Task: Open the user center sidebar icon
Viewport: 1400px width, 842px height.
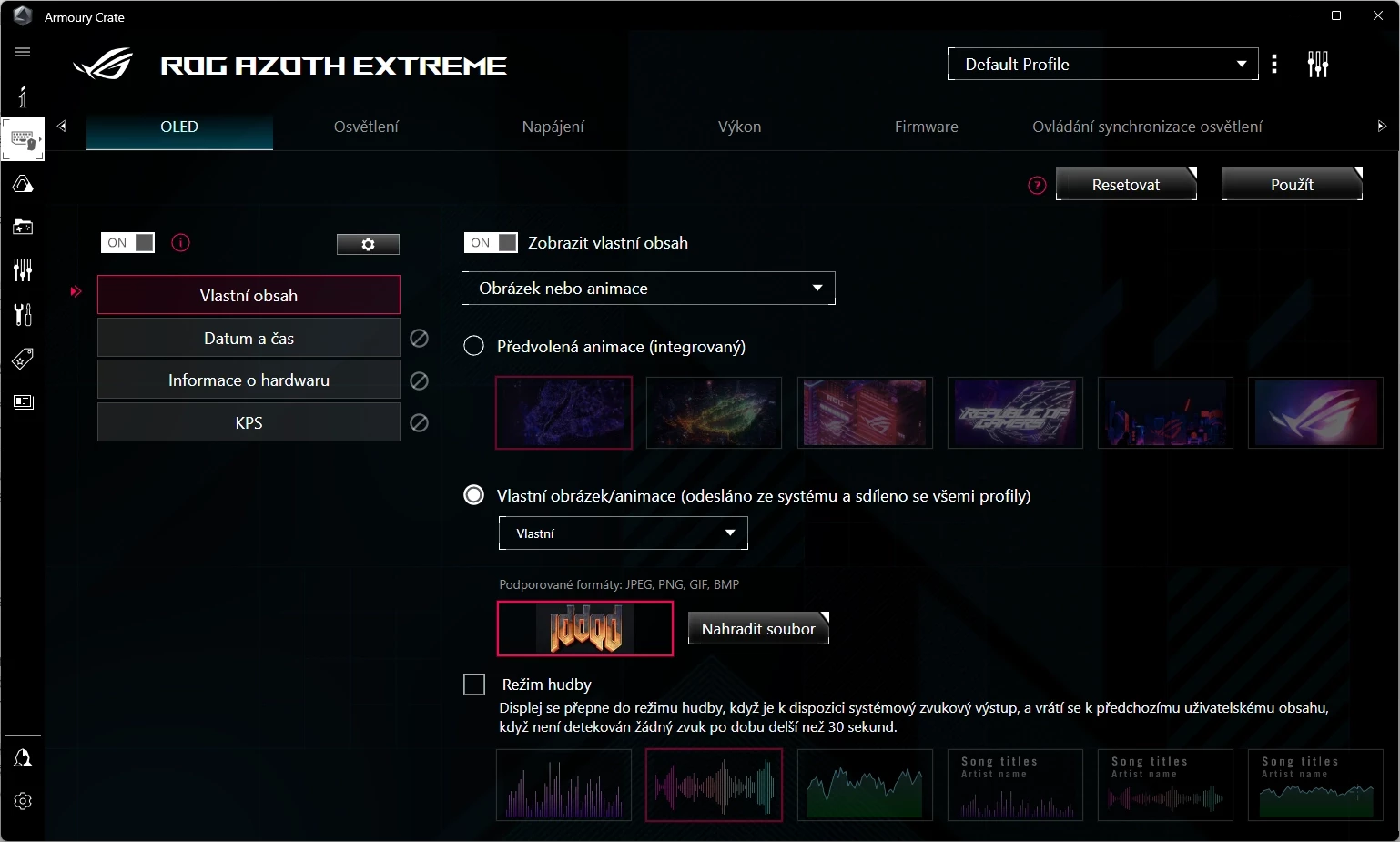Action: click(23, 758)
